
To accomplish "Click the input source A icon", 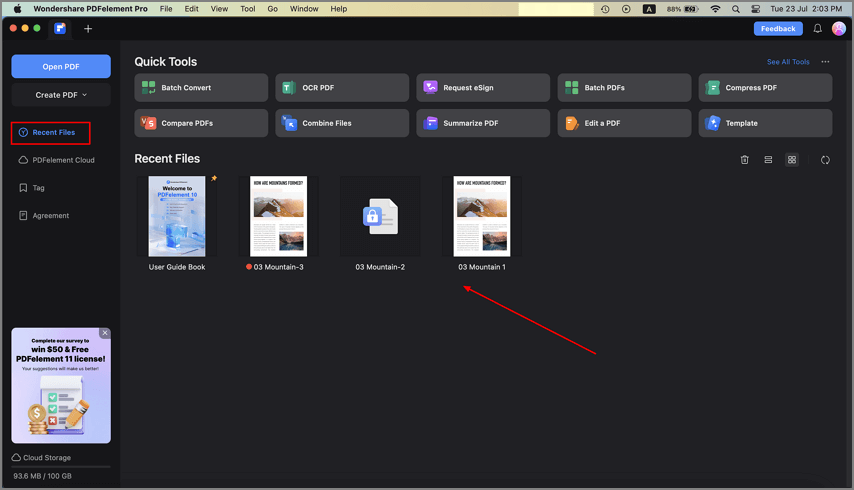I will coord(649,9).
